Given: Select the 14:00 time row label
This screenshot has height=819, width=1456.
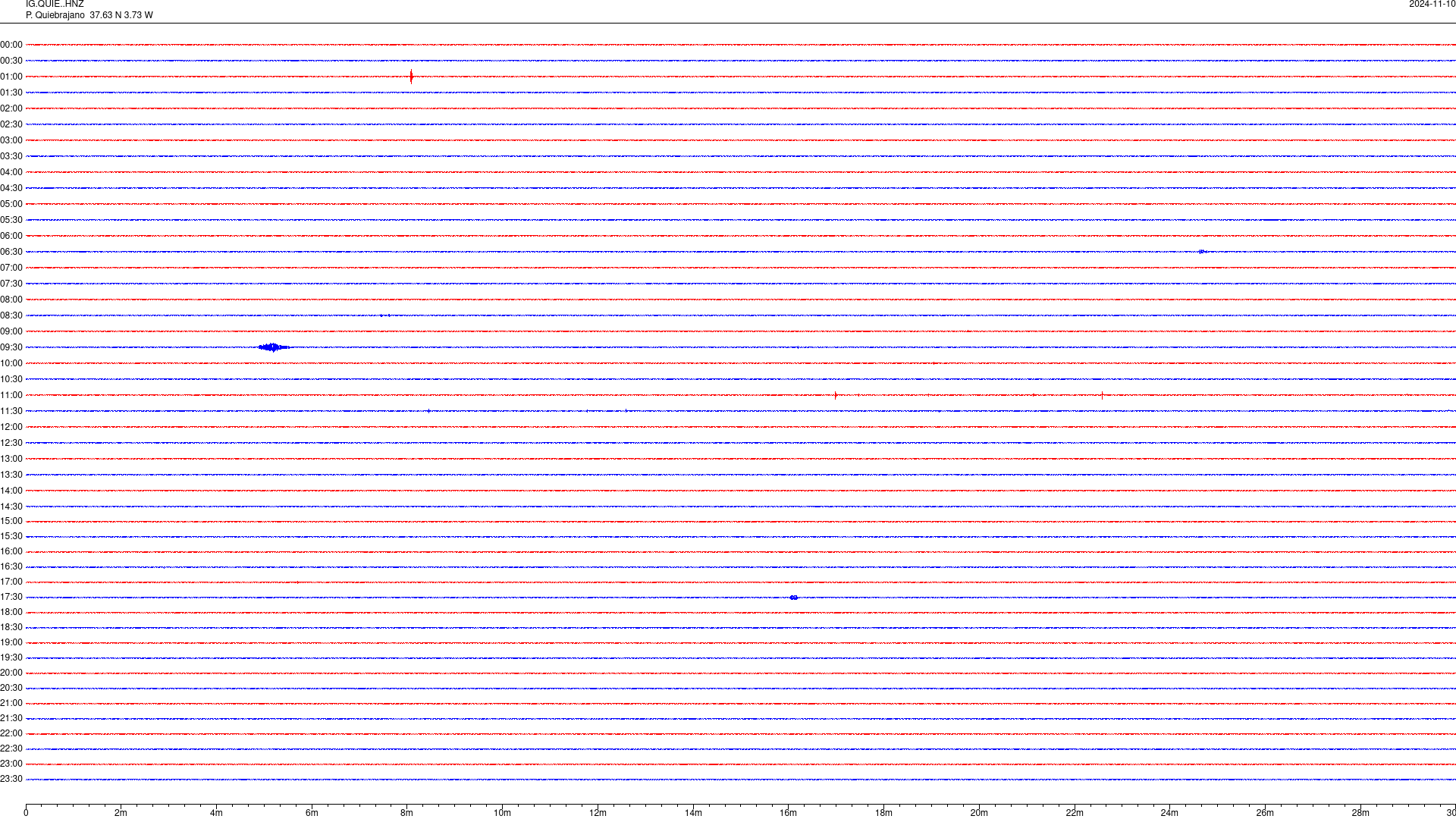Looking at the screenshot, I should [x=11, y=491].
